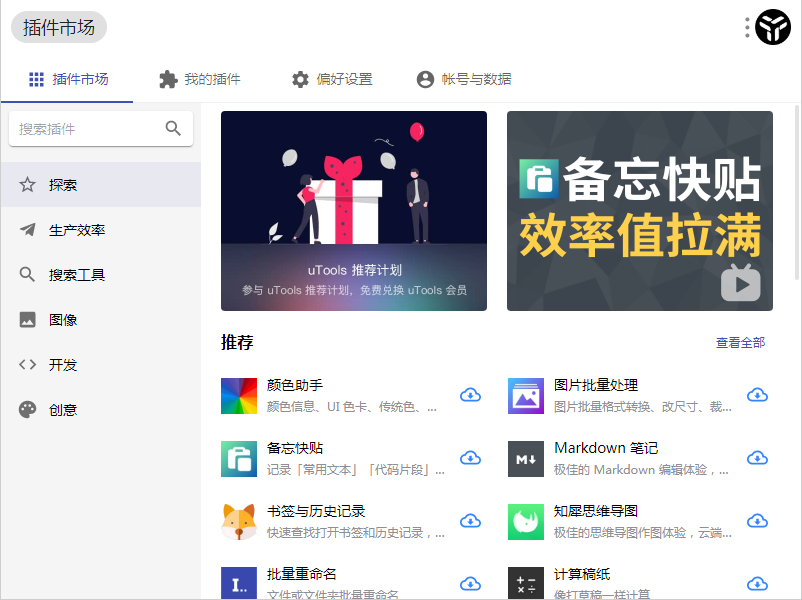Screen dimensions: 802x600
Task: Click the 图片批量处理 plugin icon
Action: [526, 396]
